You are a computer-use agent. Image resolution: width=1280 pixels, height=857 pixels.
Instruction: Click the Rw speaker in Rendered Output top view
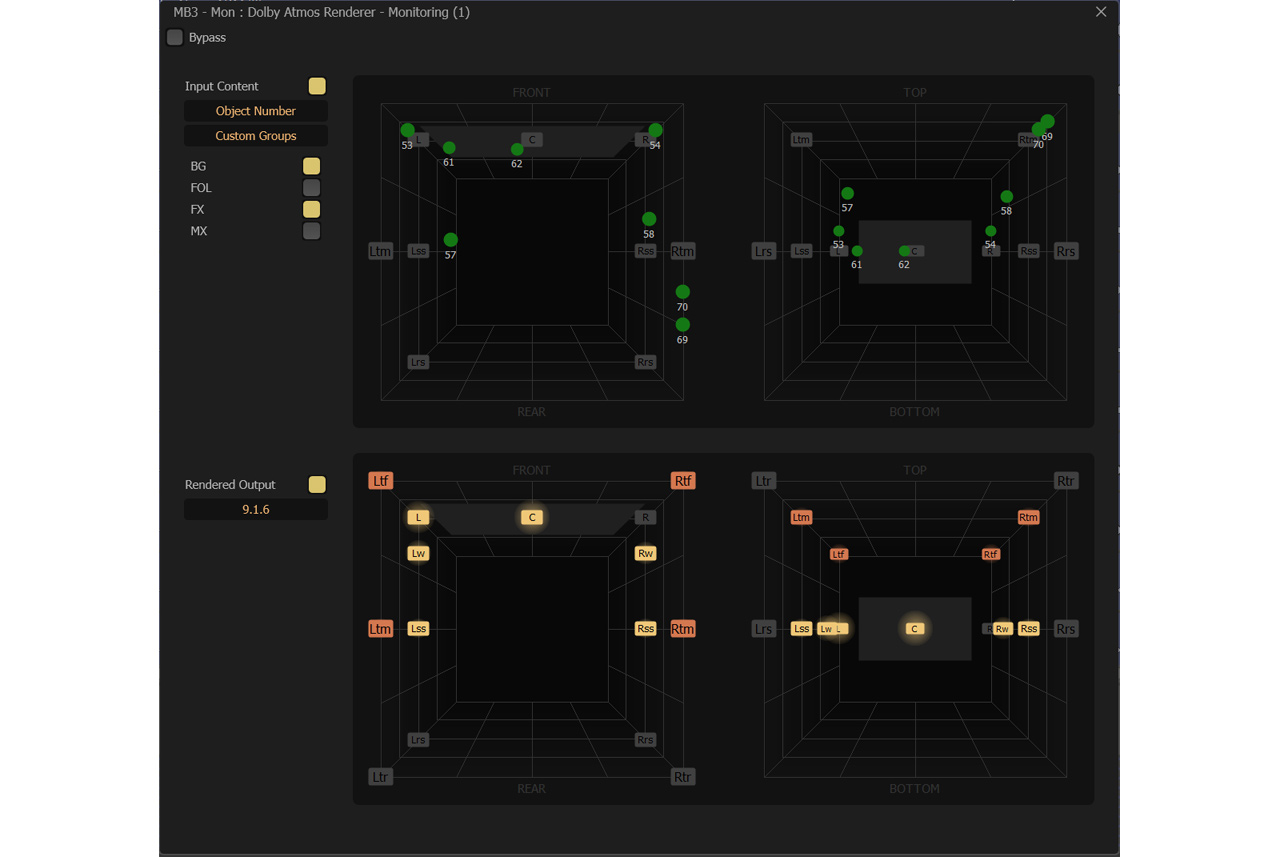click(x=1002, y=629)
